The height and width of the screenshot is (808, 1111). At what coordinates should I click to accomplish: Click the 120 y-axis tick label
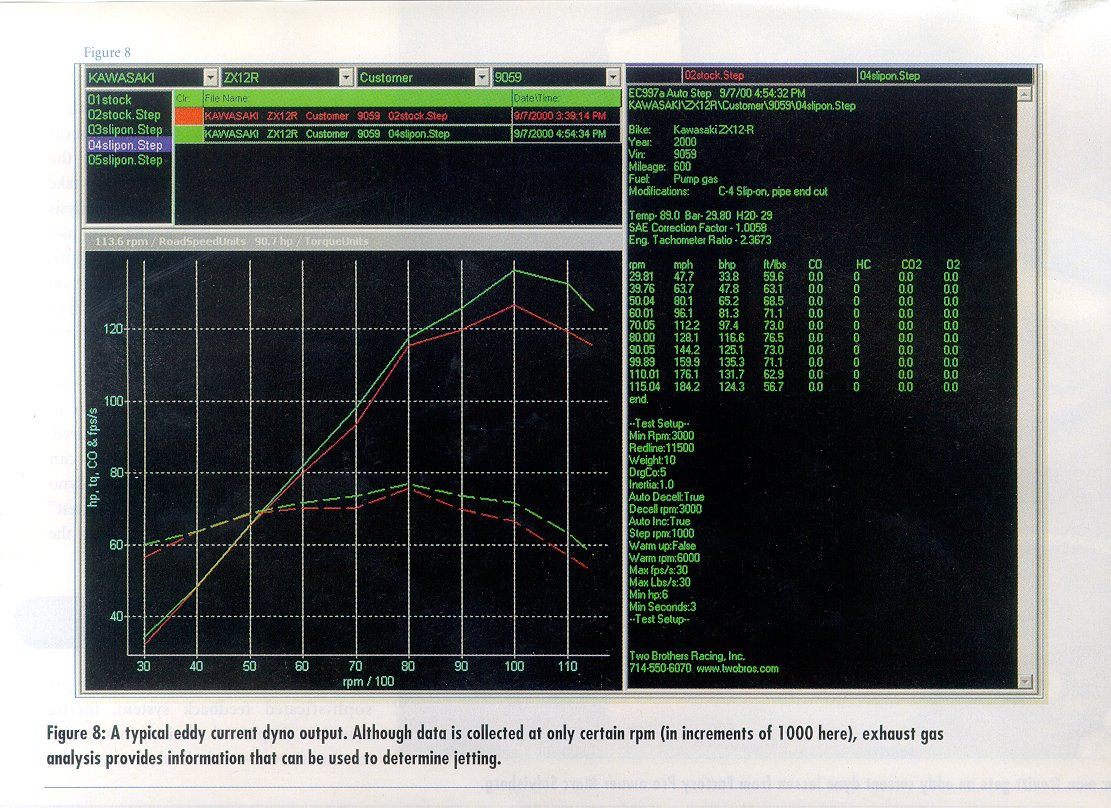(x=113, y=329)
